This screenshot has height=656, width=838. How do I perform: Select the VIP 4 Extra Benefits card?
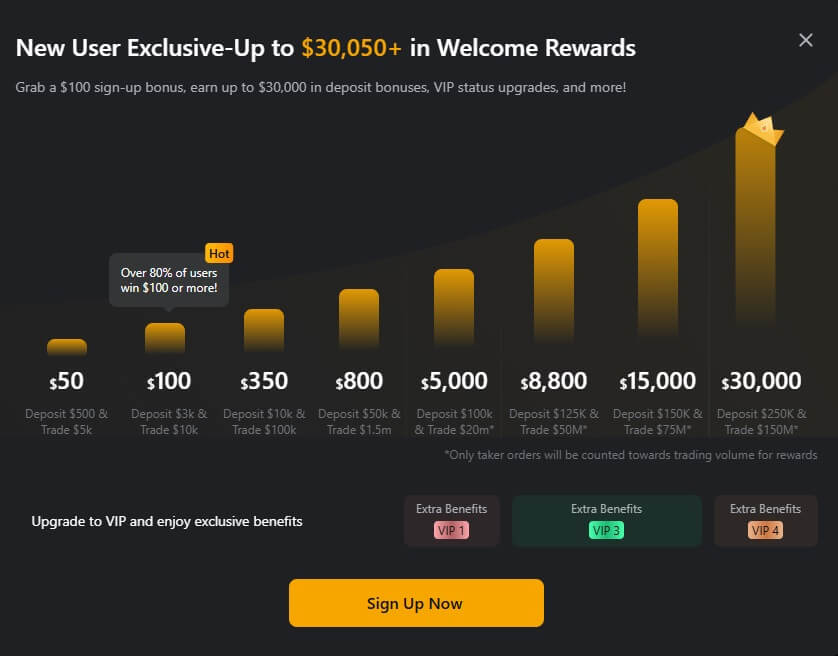765,520
